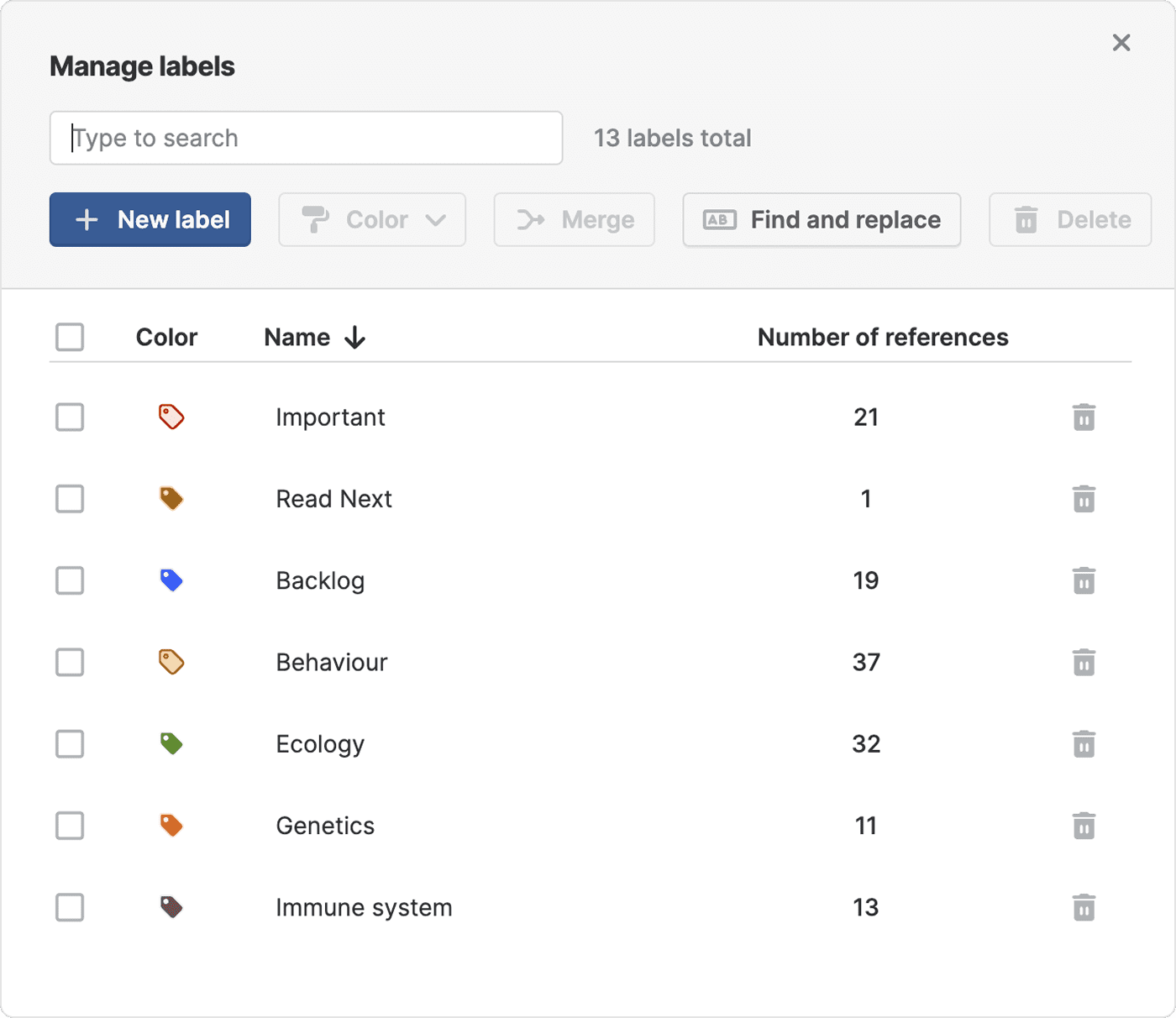Sort labels by Name column arrow
The image size is (1176, 1018).
tap(355, 338)
